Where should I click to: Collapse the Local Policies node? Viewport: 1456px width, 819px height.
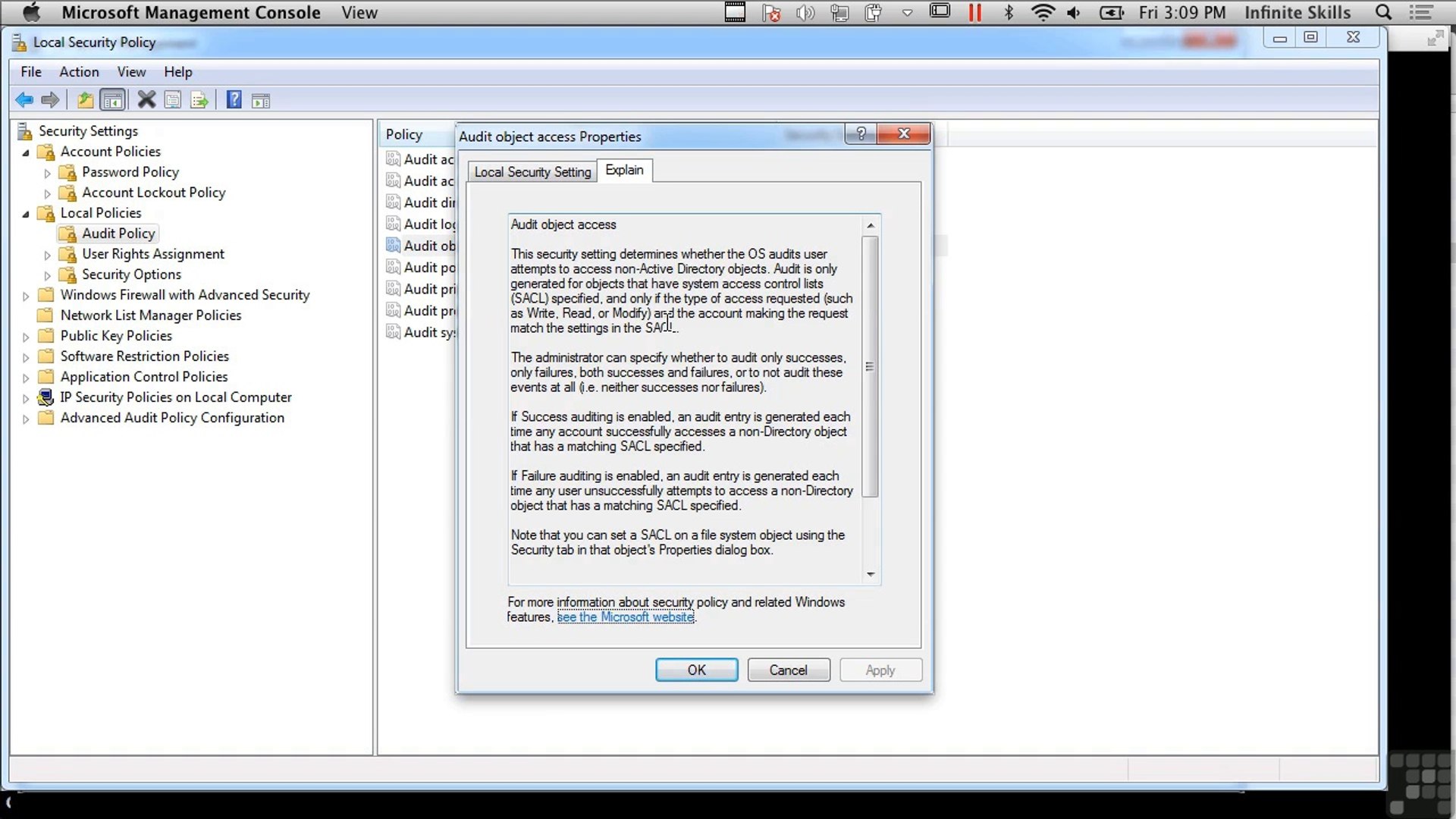point(26,214)
